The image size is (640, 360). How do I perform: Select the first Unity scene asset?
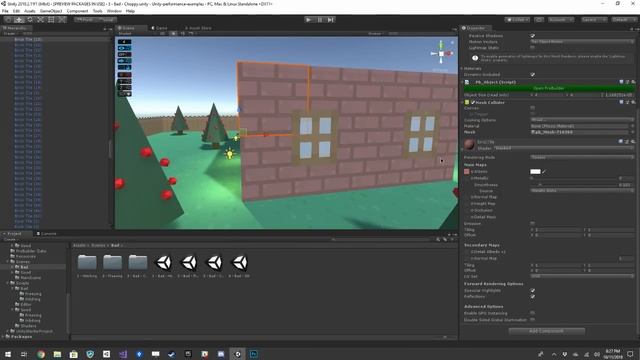(x=164, y=262)
